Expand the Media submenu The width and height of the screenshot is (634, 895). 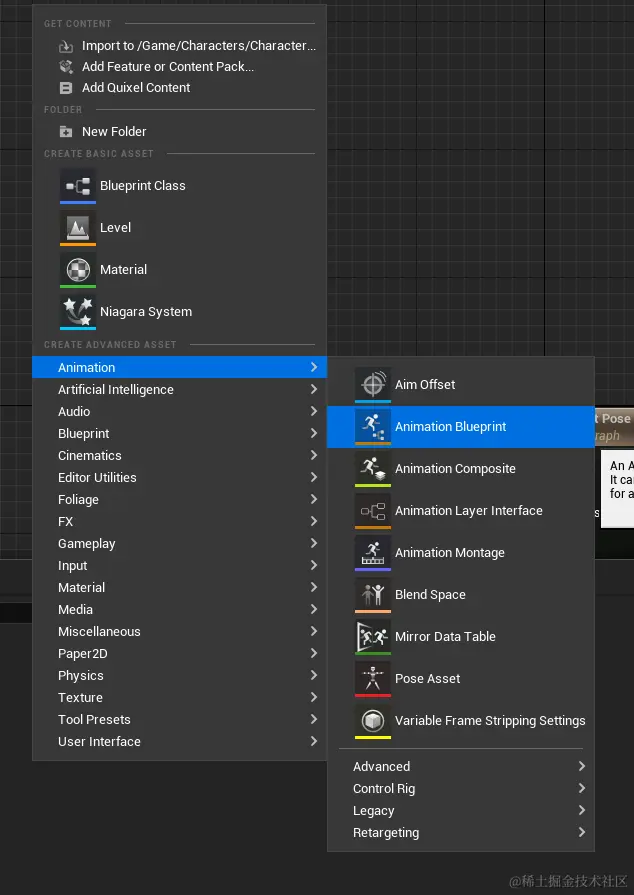[179, 610]
